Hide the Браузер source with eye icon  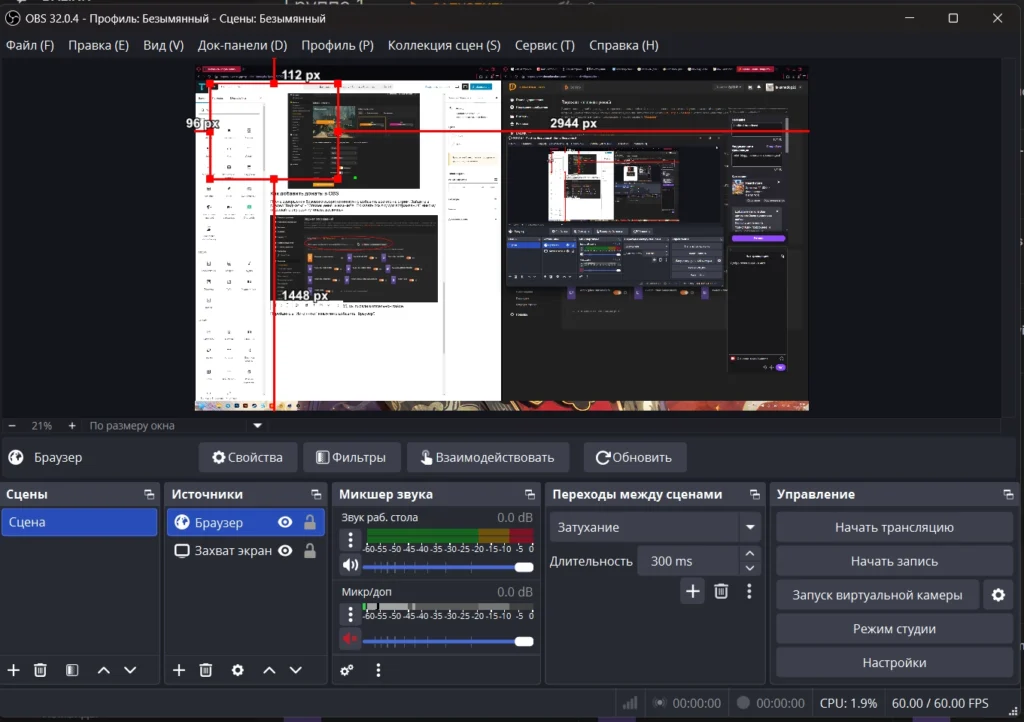285,522
